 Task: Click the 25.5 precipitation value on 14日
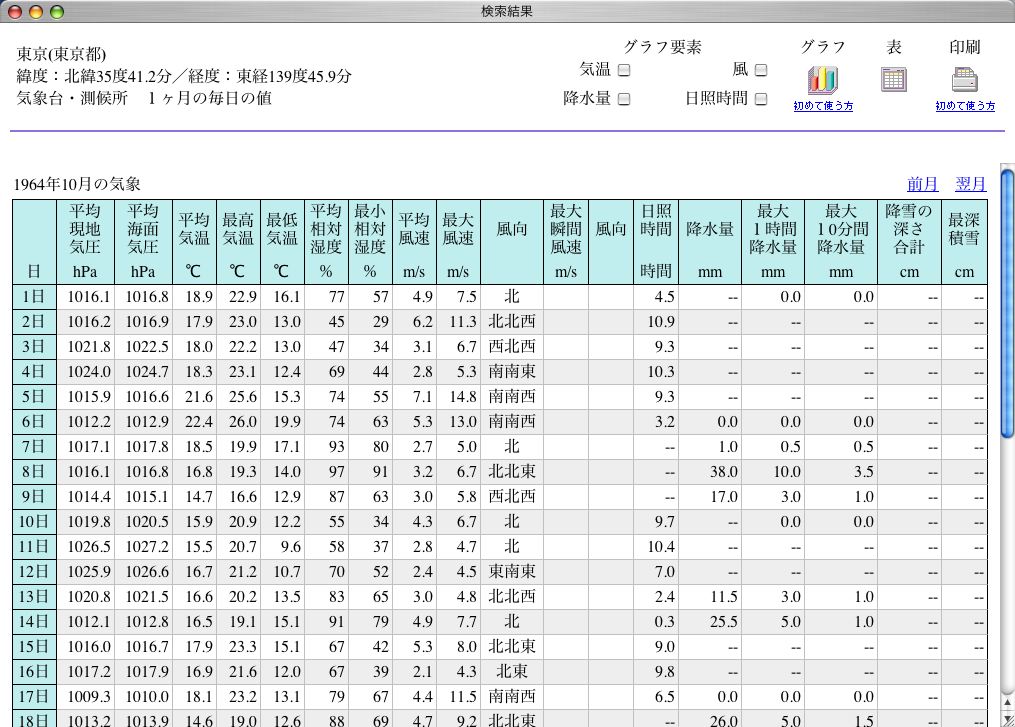[724, 622]
